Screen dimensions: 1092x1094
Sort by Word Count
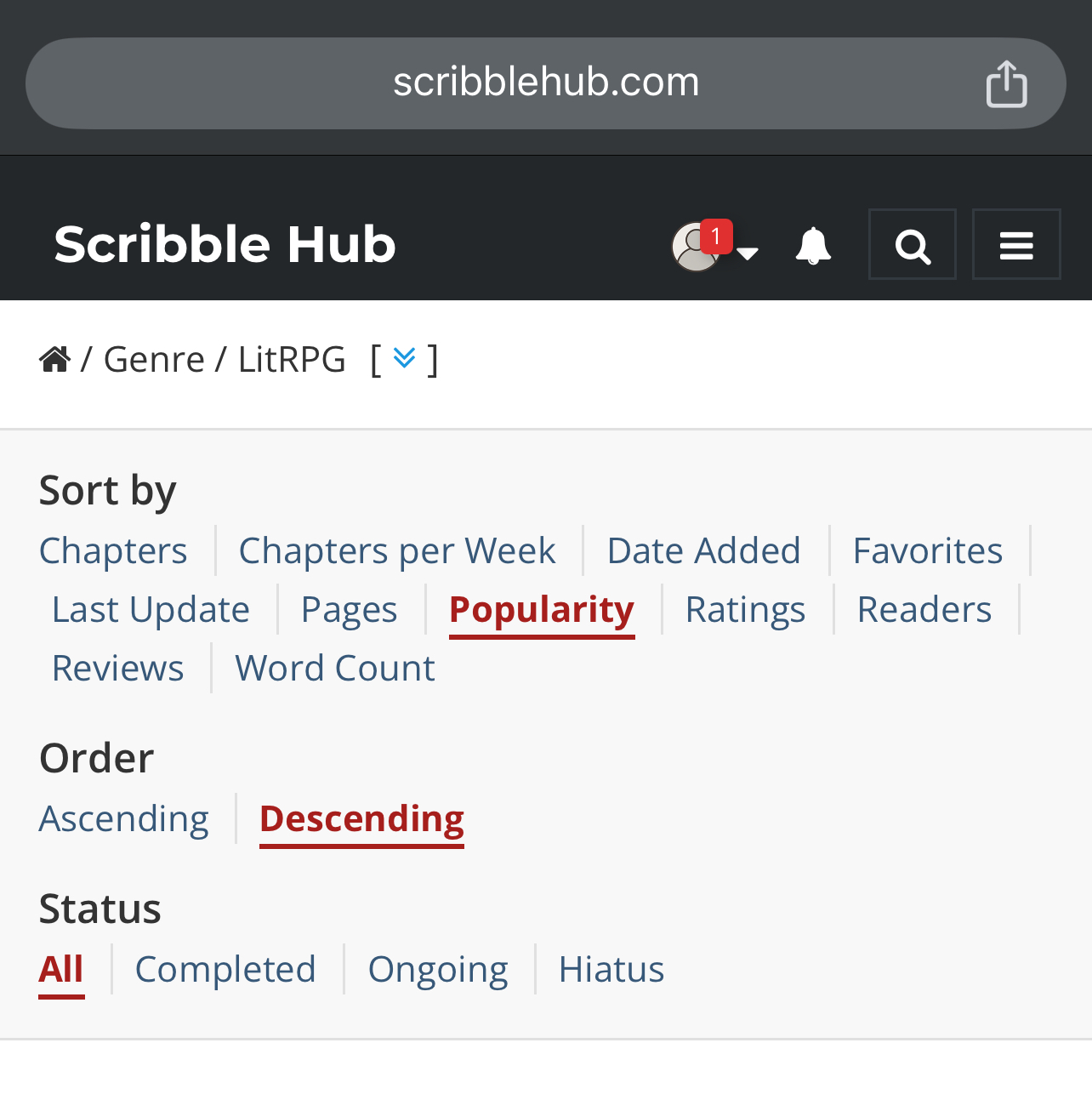[x=335, y=669]
